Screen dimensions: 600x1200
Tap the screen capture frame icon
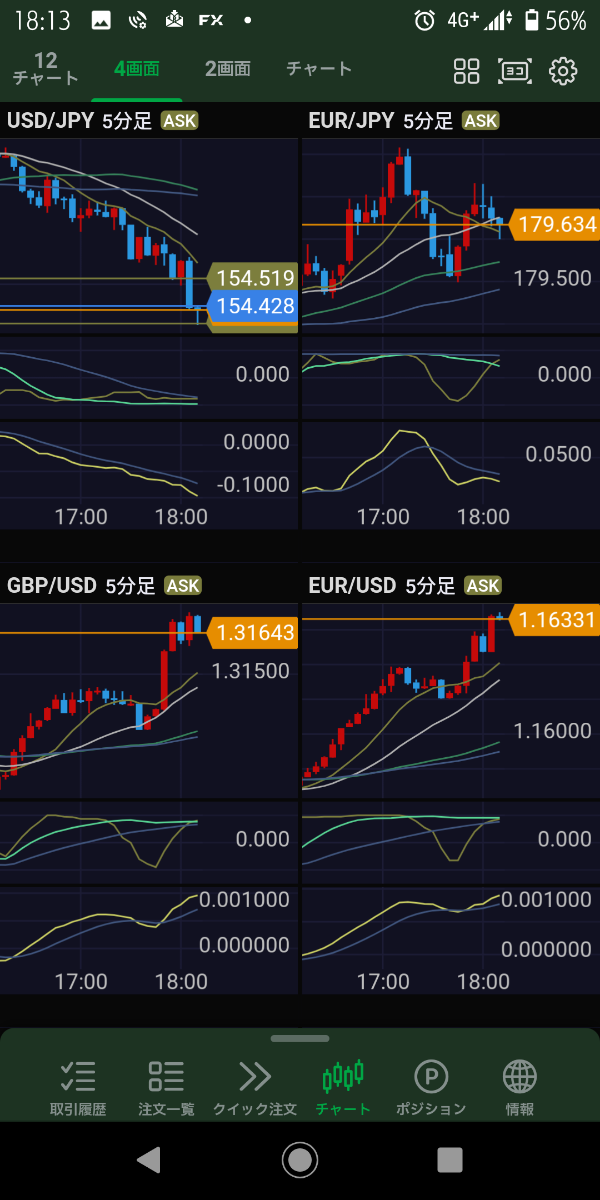tap(515, 71)
